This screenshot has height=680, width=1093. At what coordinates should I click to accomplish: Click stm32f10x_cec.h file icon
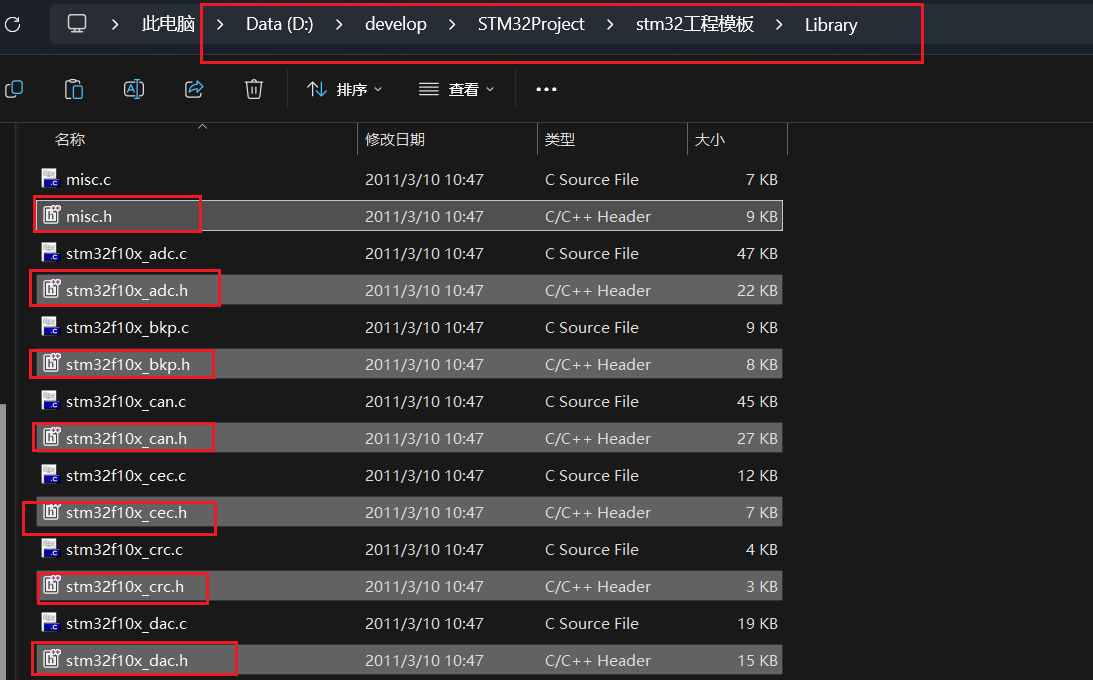(52, 511)
